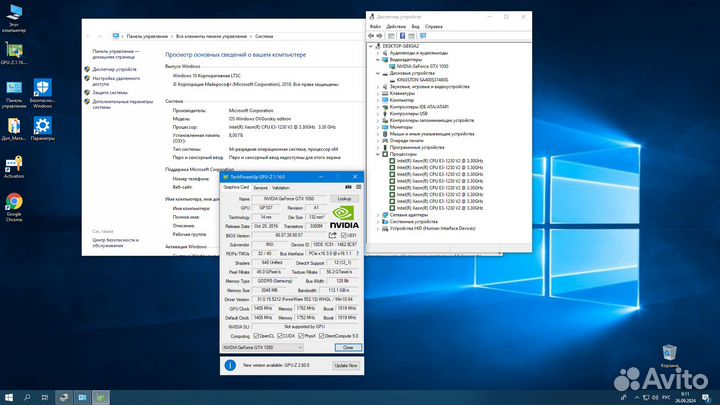The height and width of the screenshot is (405, 720).
Task: Click the volume speaker icon in system tray
Action: coord(655,398)
